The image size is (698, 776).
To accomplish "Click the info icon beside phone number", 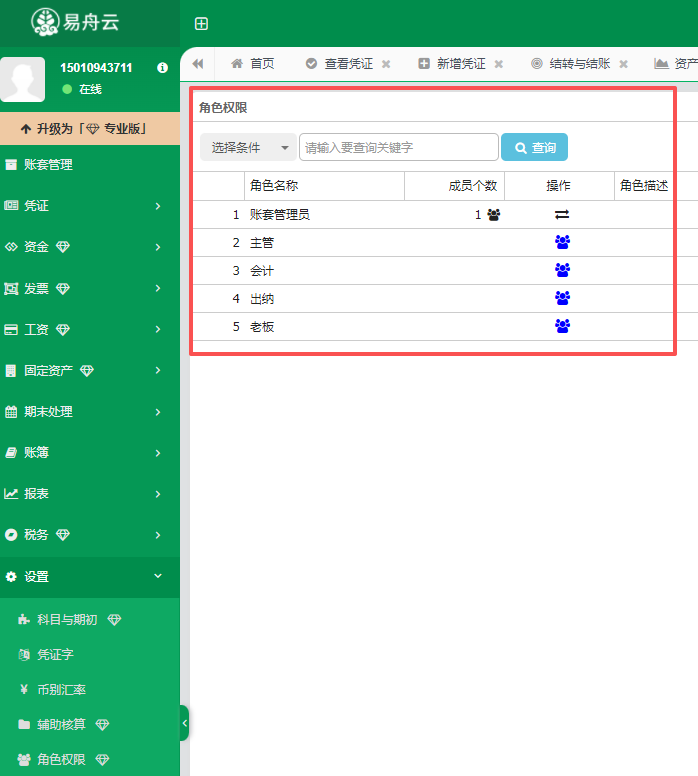I will (x=162, y=68).
